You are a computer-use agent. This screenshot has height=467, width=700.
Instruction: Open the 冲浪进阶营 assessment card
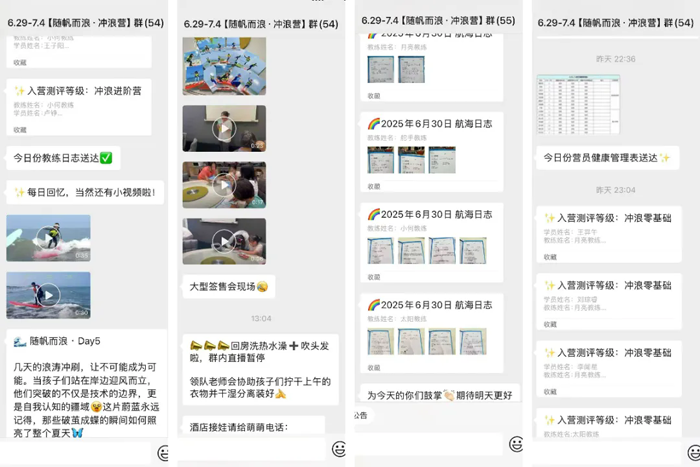click(78, 102)
